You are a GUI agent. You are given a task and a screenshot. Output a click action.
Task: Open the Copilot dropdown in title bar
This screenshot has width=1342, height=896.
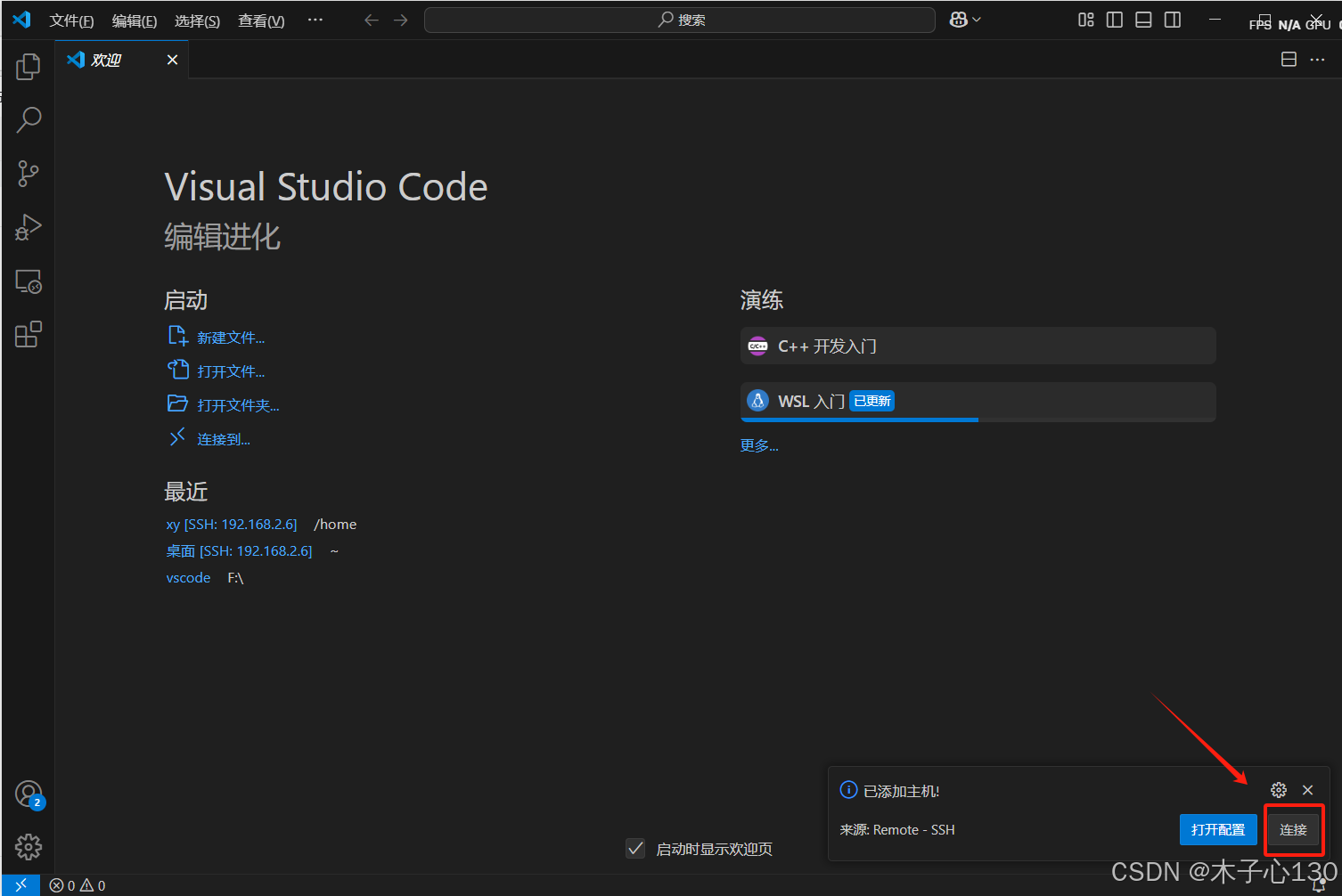(x=965, y=20)
